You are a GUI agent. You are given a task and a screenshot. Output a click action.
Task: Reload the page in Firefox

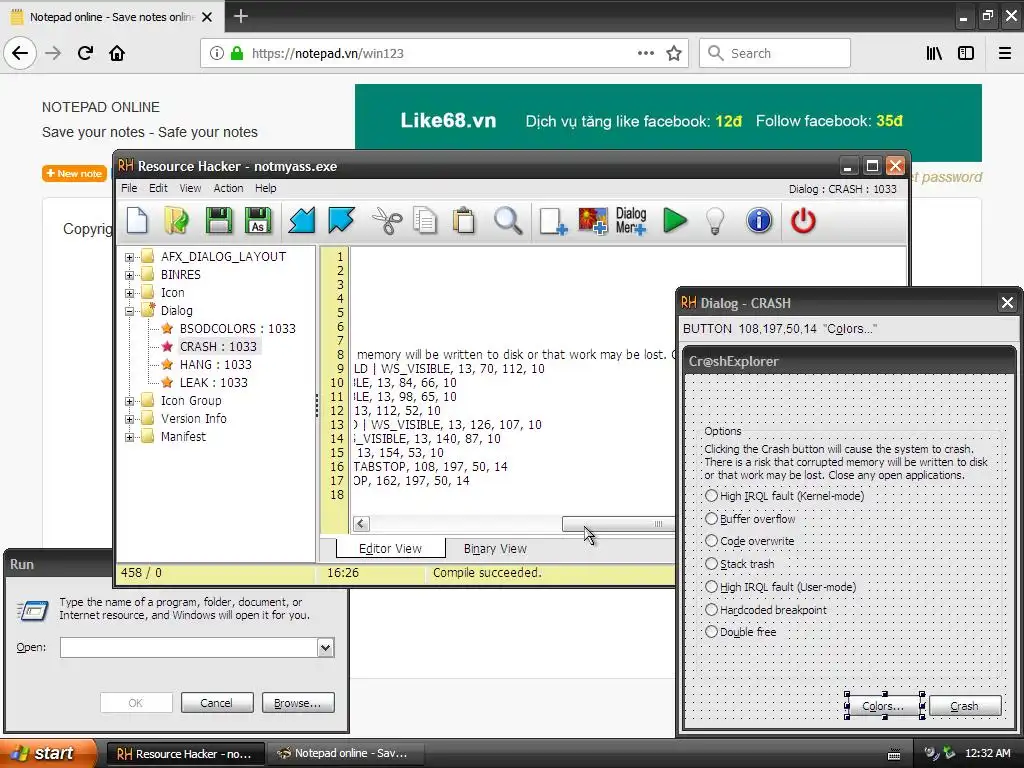85,53
